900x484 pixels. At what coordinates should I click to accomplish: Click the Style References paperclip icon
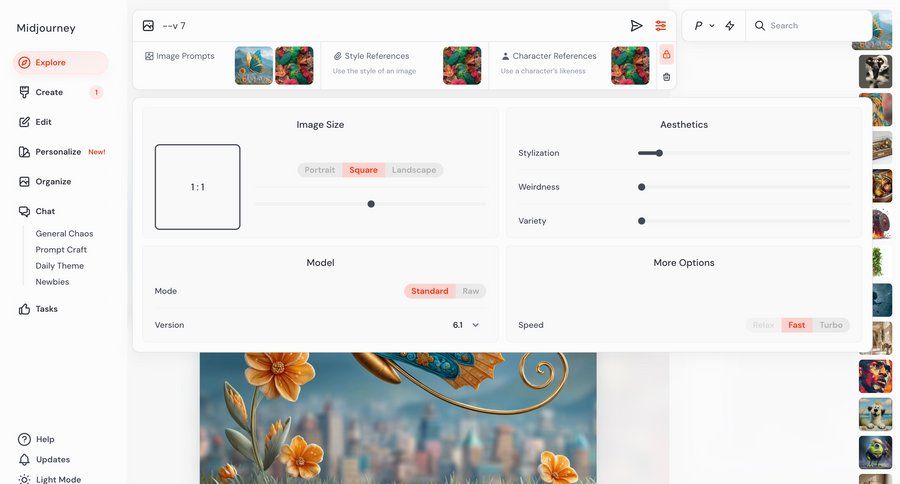pos(338,56)
